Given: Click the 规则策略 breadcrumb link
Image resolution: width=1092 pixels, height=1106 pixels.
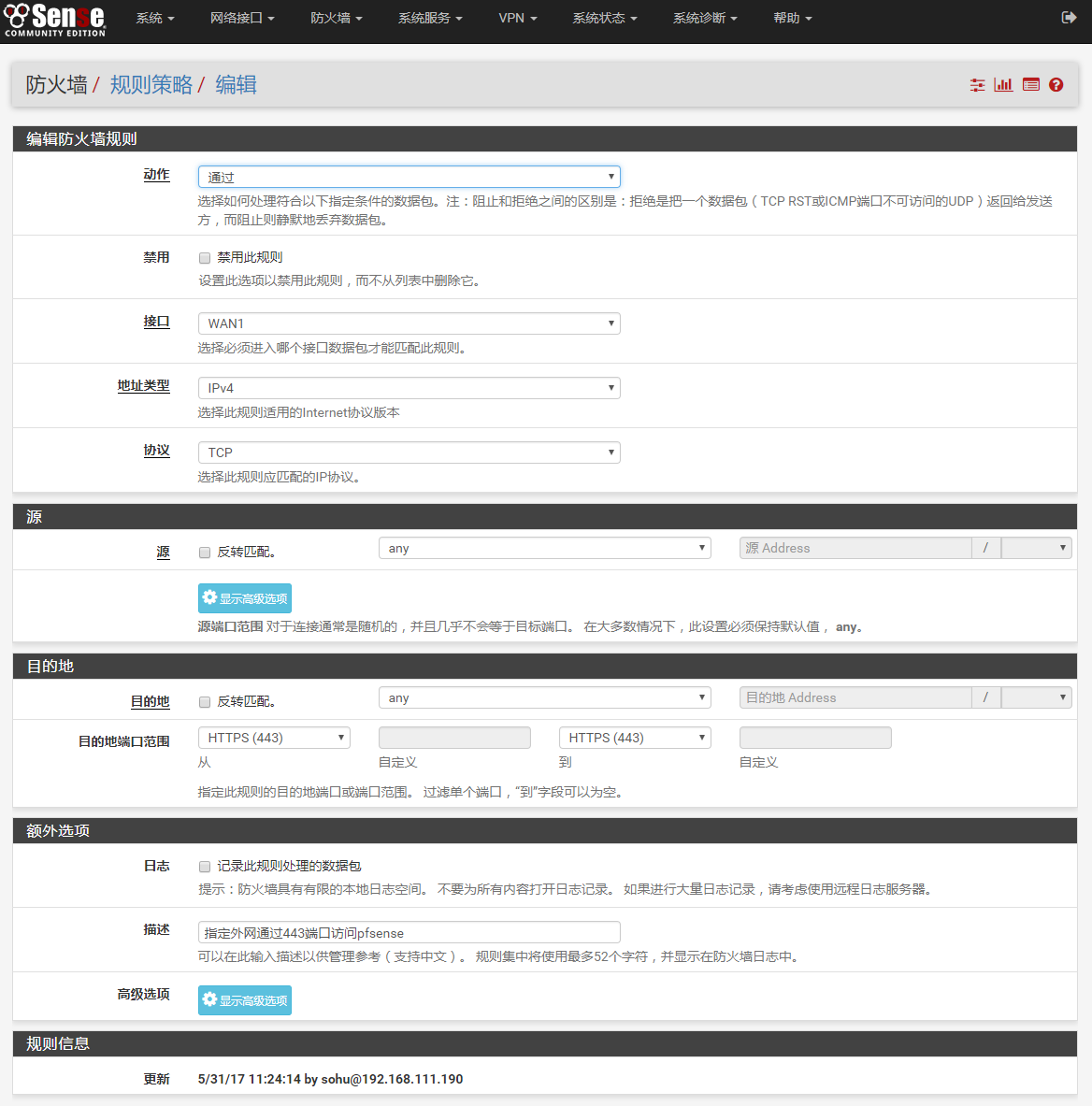Looking at the screenshot, I should [x=151, y=85].
